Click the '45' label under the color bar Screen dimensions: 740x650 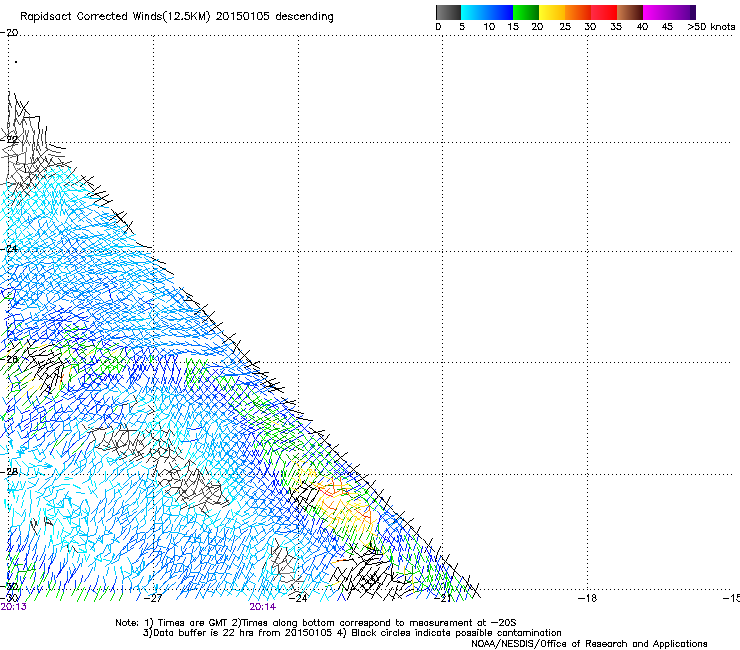click(667, 27)
